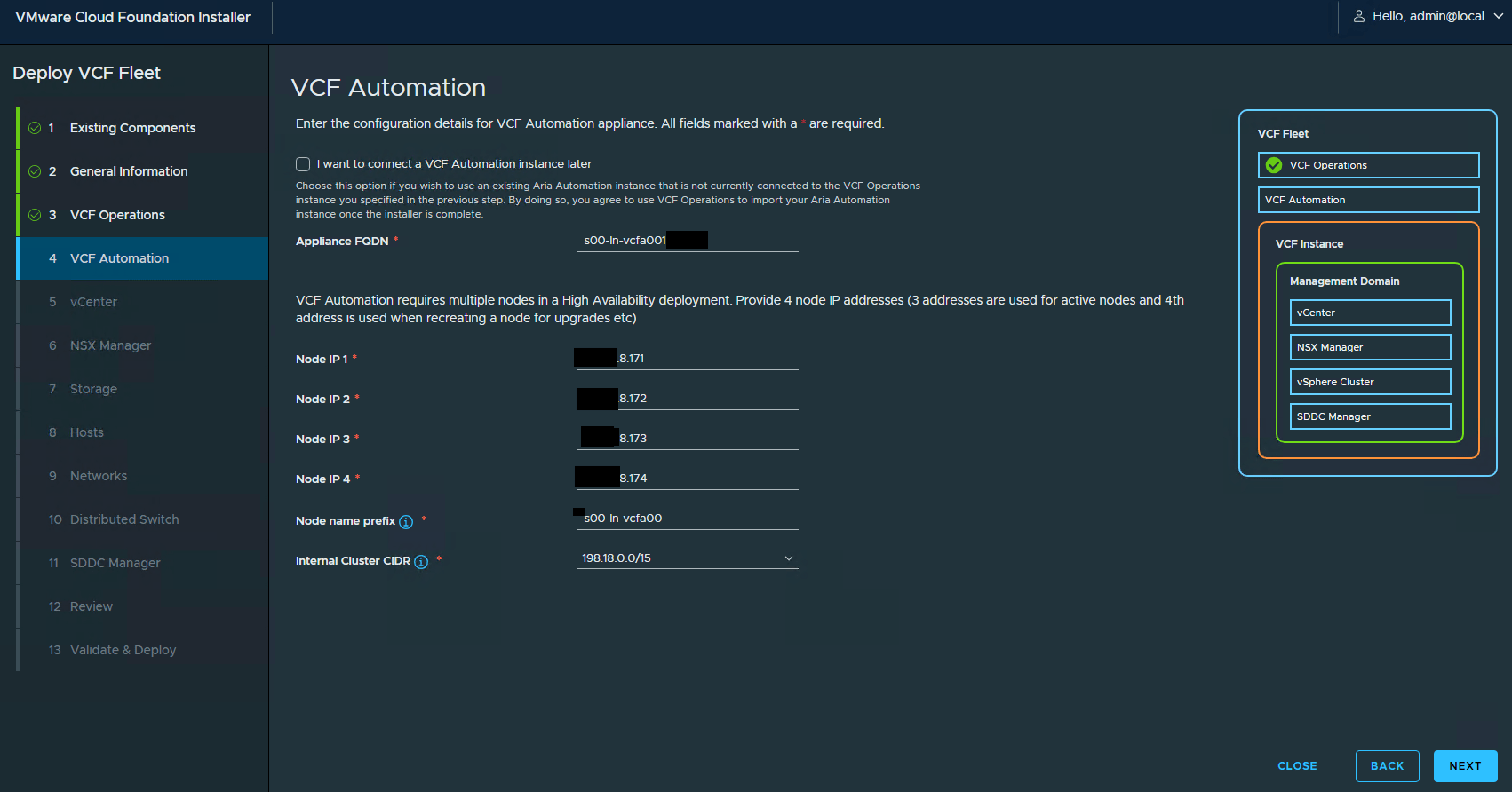Click the Appliance FQDN input field
1512x792 pixels.
pyautogui.click(x=688, y=241)
